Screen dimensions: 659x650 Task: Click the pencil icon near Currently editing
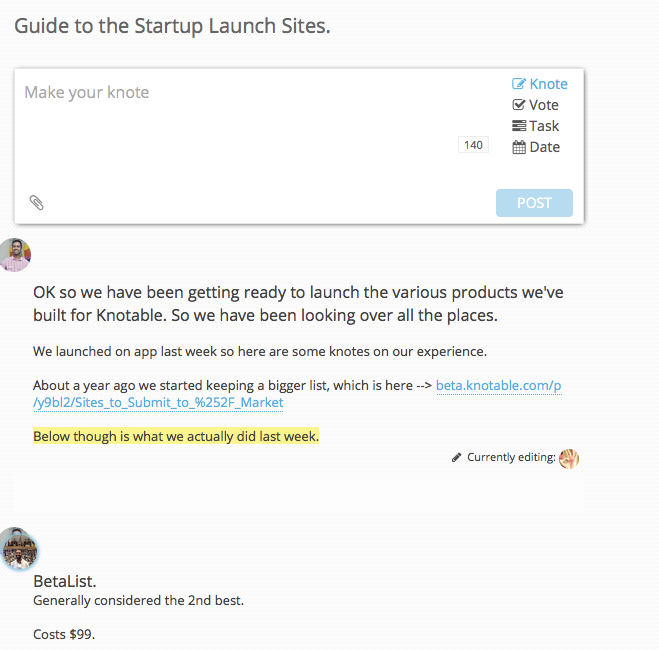coord(457,457)
